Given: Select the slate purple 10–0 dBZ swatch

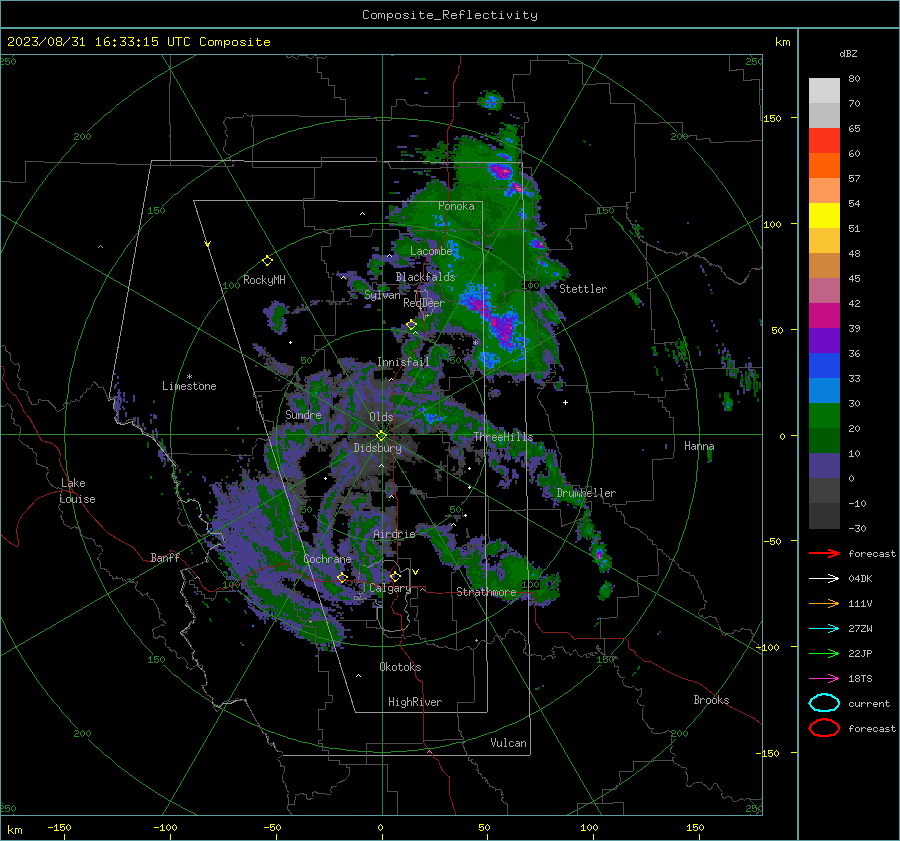Looking at the screenshot, I should coord(824,465).
